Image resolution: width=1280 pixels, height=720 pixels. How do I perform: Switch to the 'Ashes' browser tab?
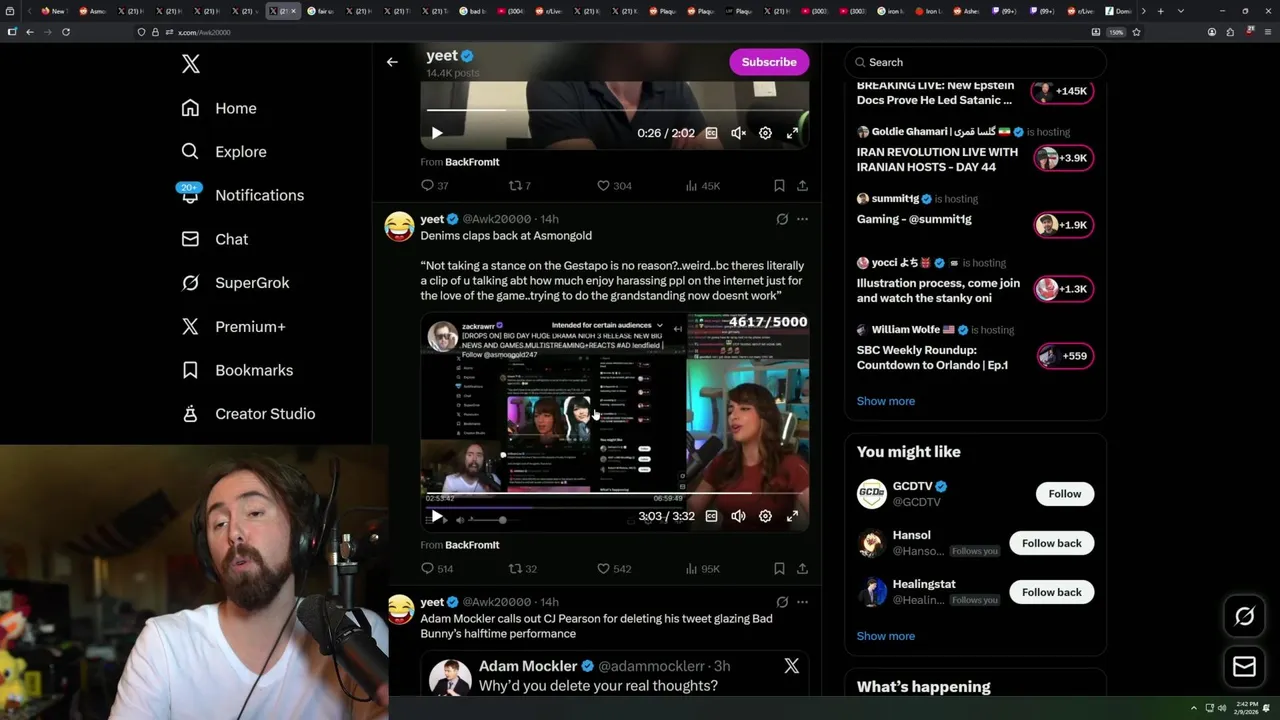[966, 11]
